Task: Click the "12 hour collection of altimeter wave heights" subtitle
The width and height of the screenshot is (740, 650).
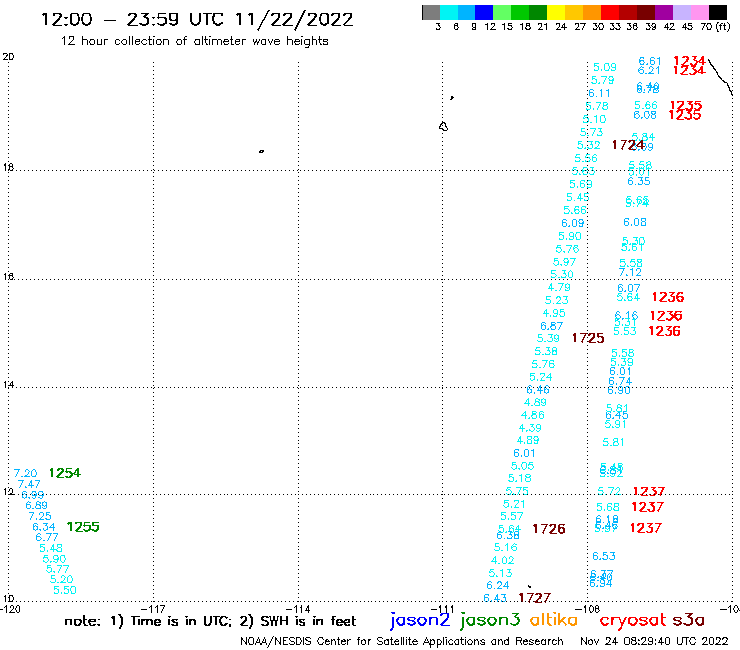Action: click(194, 41)
